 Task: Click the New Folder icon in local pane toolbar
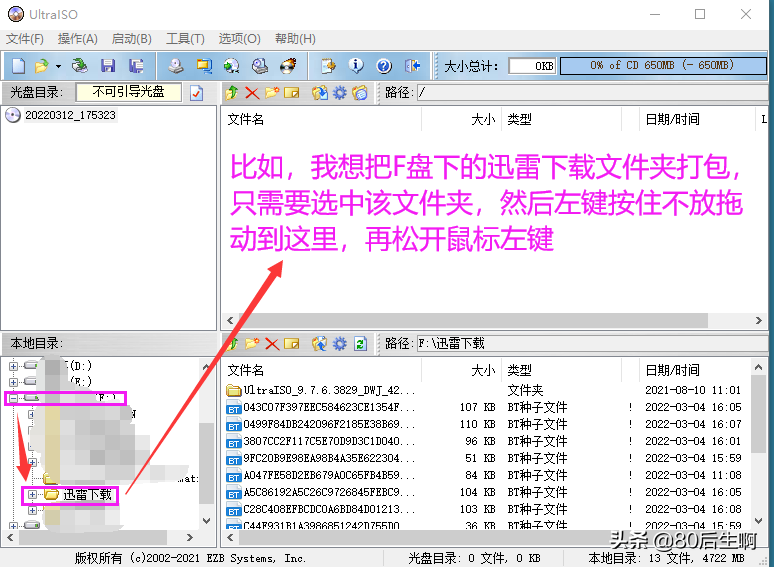click(252, 343)
